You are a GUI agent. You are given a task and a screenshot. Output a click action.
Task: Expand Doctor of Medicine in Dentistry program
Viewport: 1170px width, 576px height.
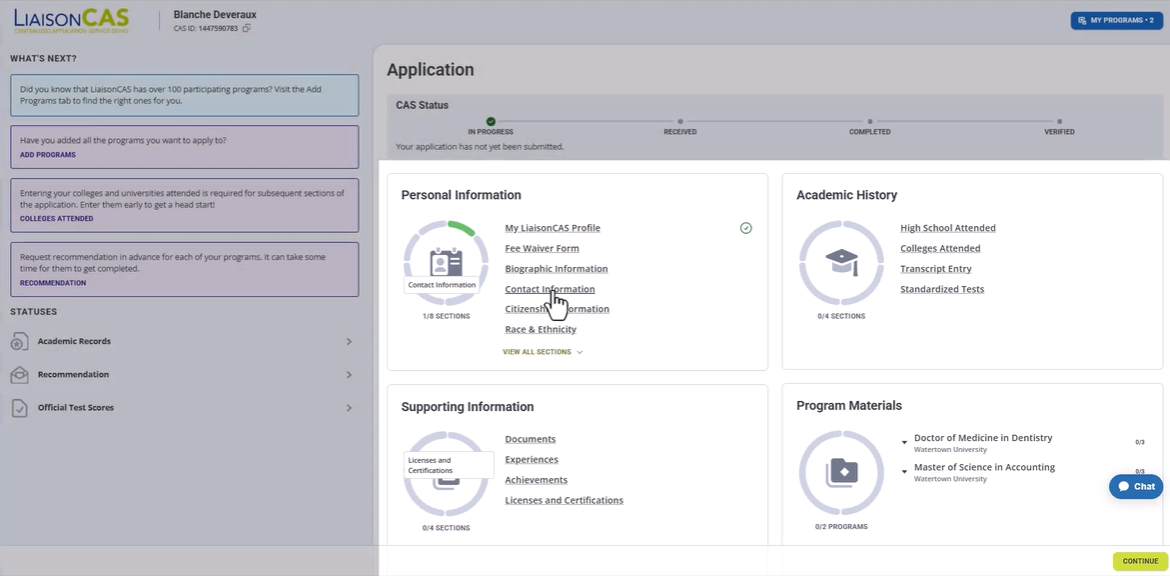(x=904, y=442)
